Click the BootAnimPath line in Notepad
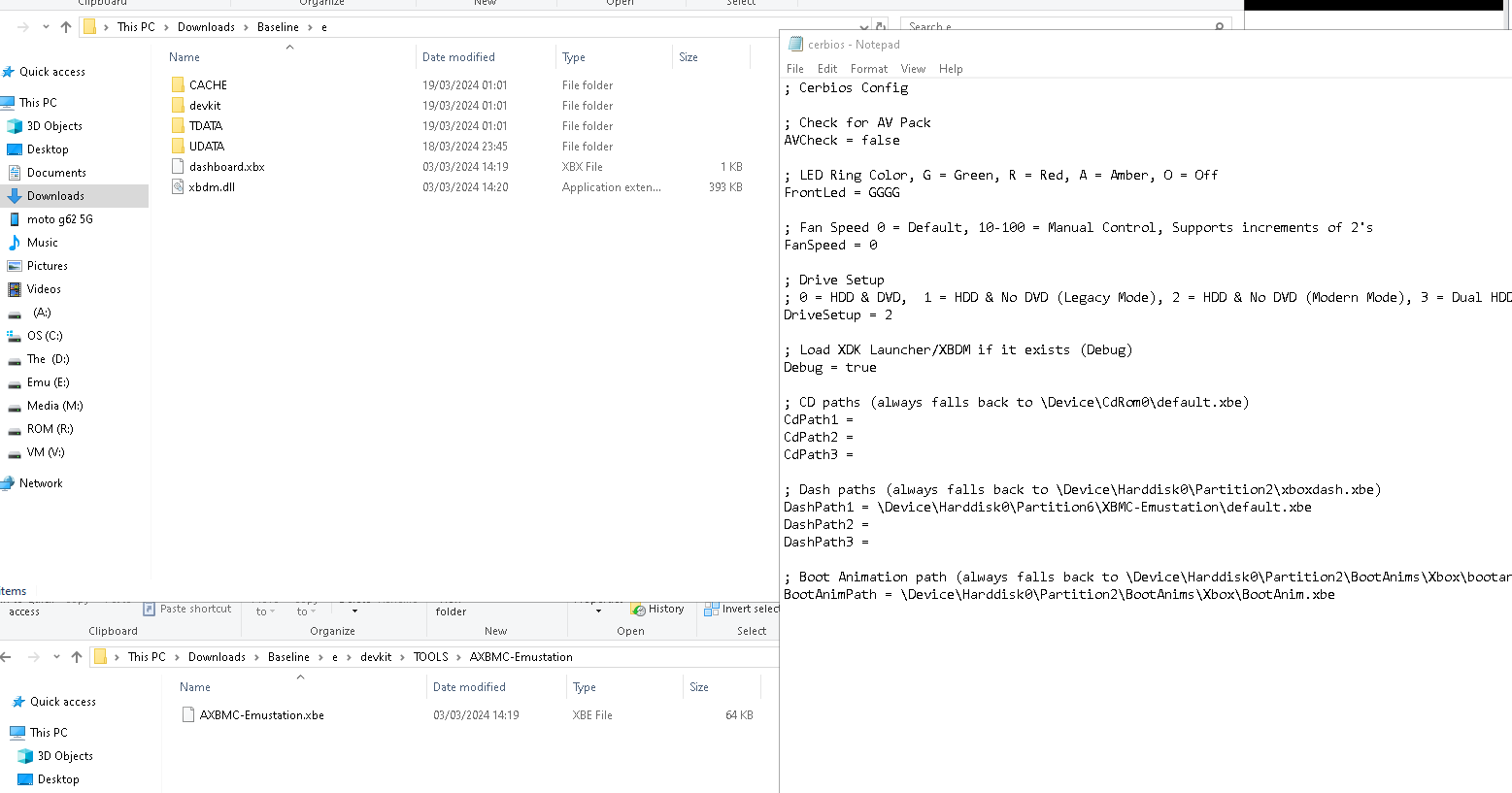The width and height of the screenshot is (1512, 793). pyautogui.click(x=1059, y=594)
